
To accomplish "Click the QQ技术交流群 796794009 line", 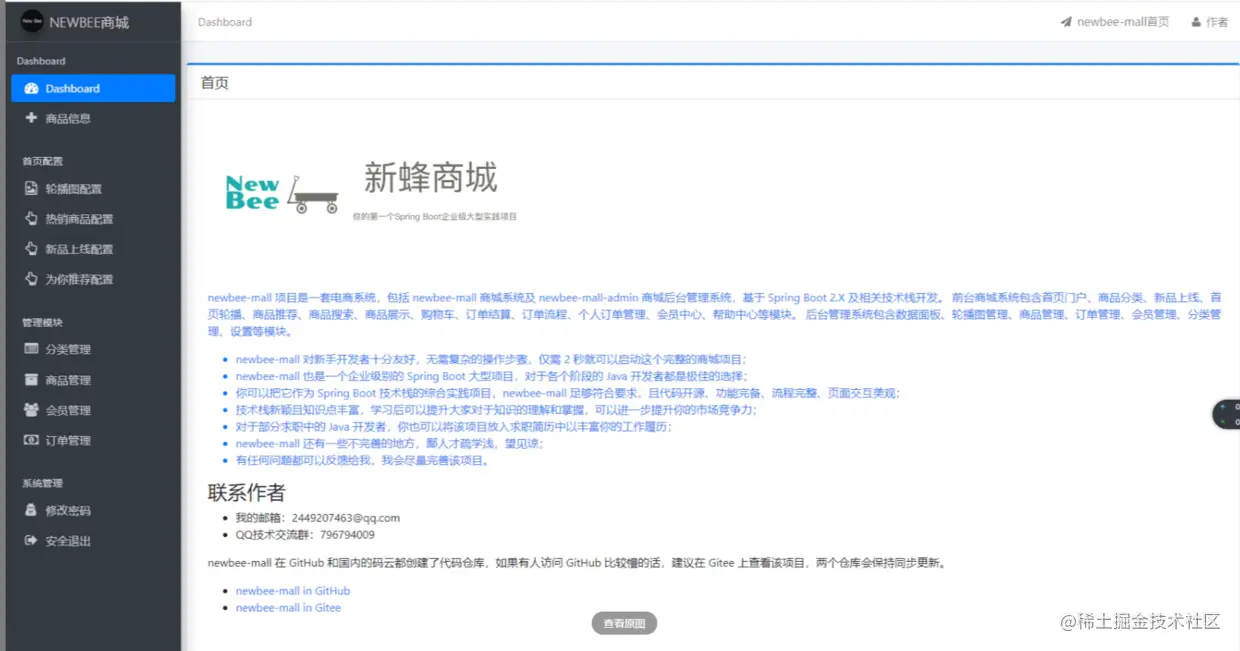I will [305, 535].
